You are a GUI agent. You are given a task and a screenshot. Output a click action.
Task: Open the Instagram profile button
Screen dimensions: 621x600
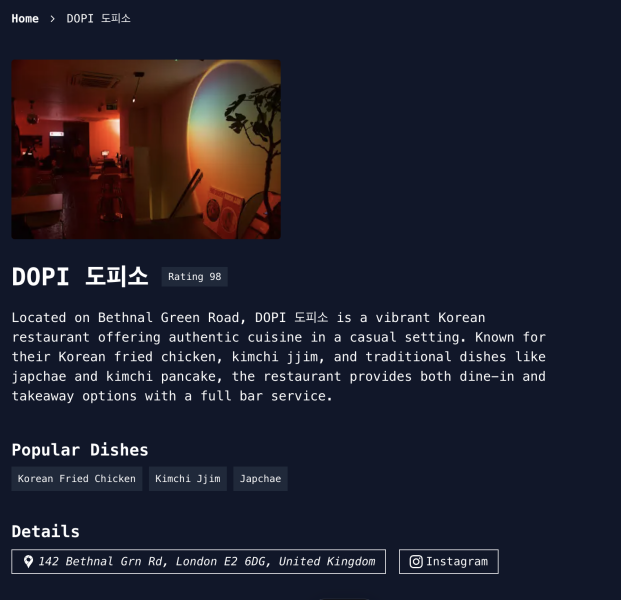pos(449,561)
